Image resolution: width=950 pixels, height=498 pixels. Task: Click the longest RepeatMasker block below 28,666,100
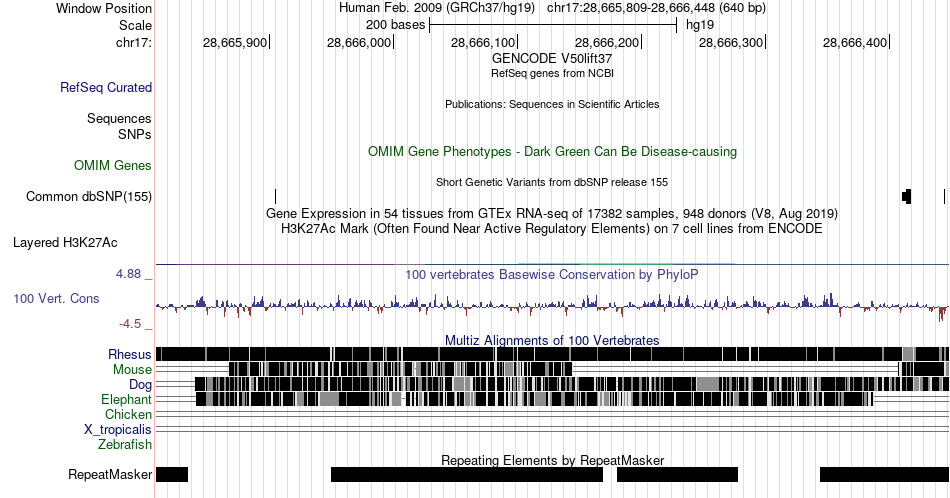tap(467, 474)
